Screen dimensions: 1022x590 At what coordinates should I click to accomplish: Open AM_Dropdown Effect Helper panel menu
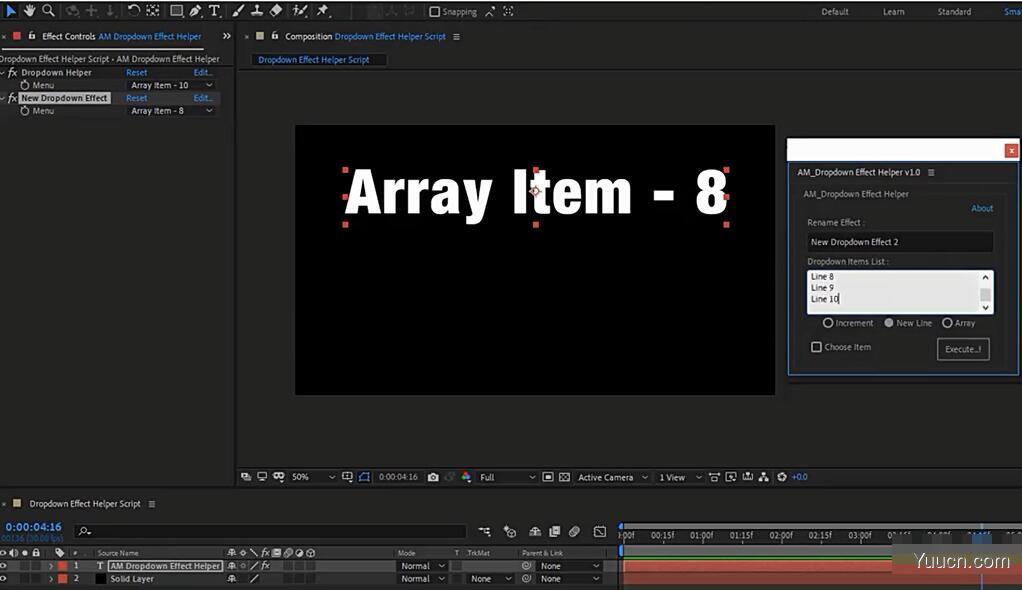click(x=931, y=172)
